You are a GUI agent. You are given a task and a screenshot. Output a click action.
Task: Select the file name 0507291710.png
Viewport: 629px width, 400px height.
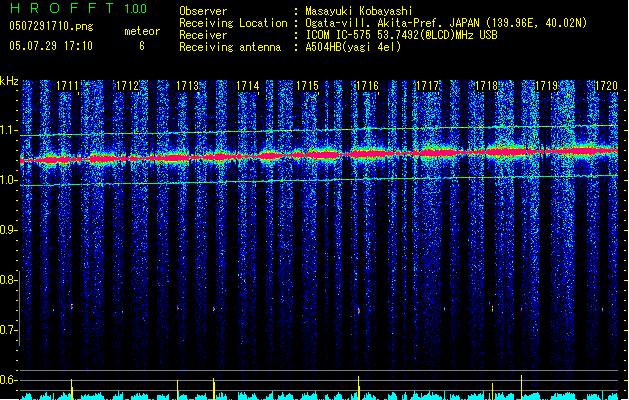tap(51, 26)
